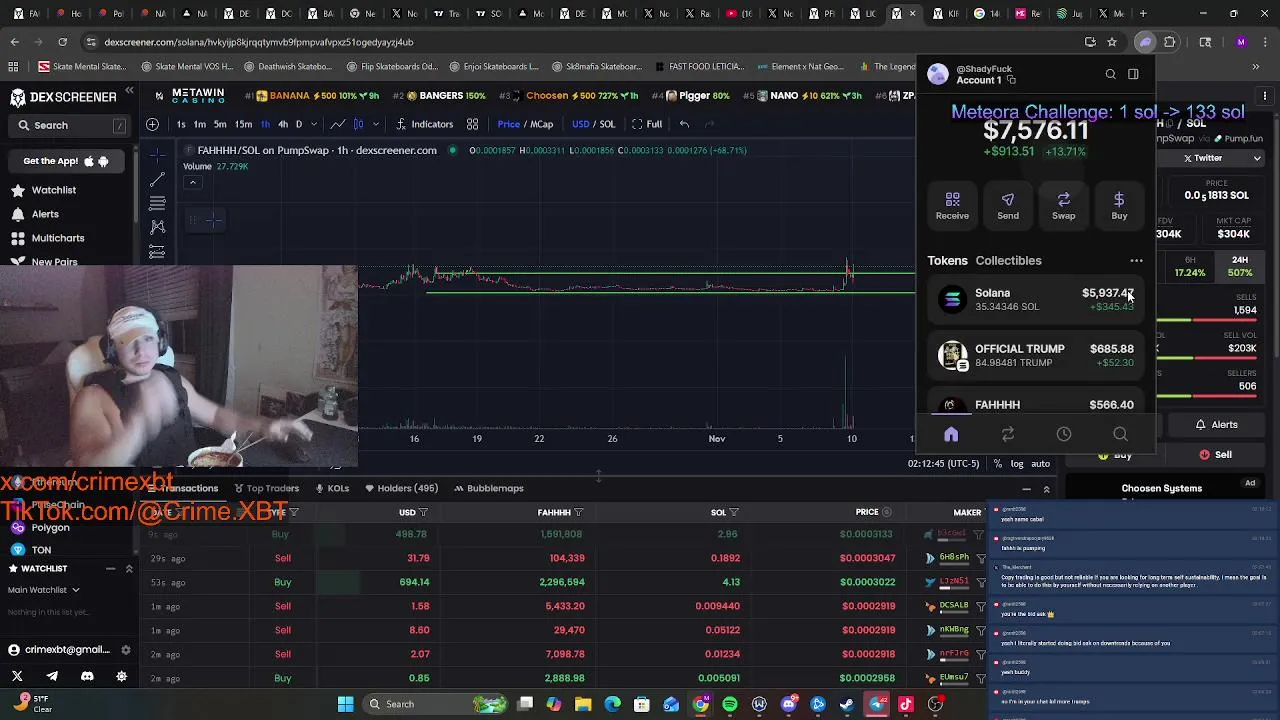
Task: Open the chart layout grid icon
Action: tap(472, 124)
